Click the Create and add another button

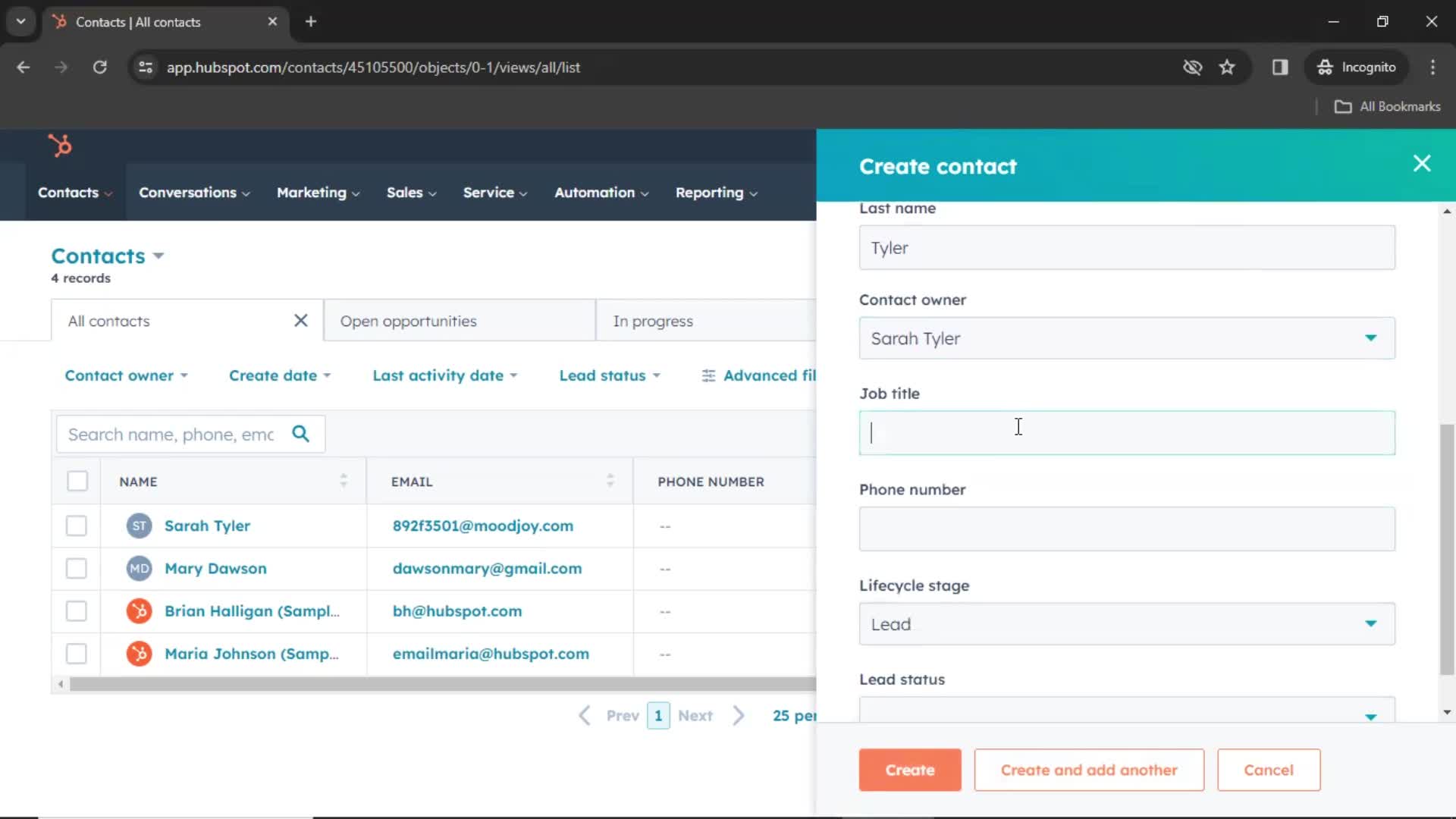1089,770
